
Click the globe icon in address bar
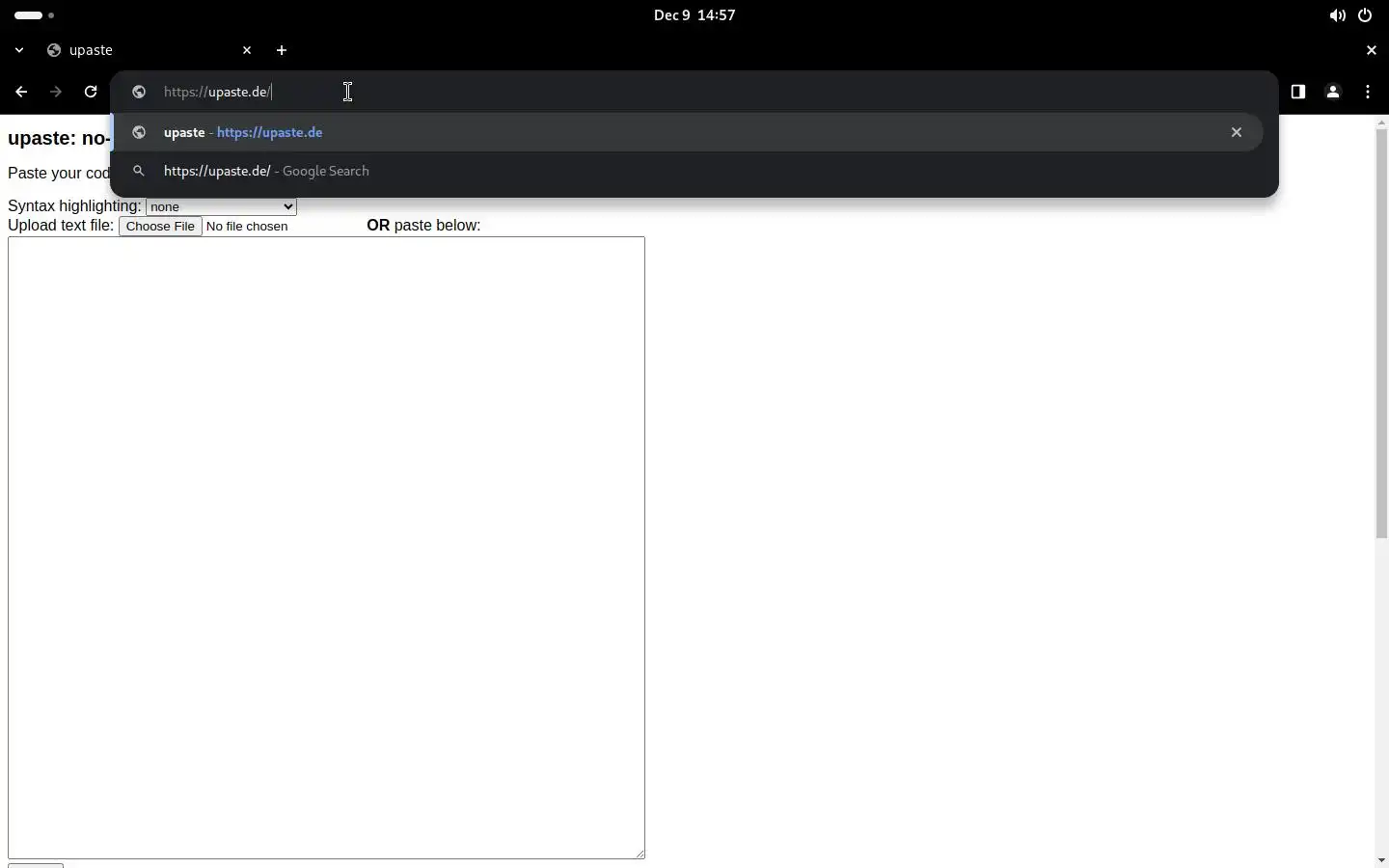click(x=139, y=92)
